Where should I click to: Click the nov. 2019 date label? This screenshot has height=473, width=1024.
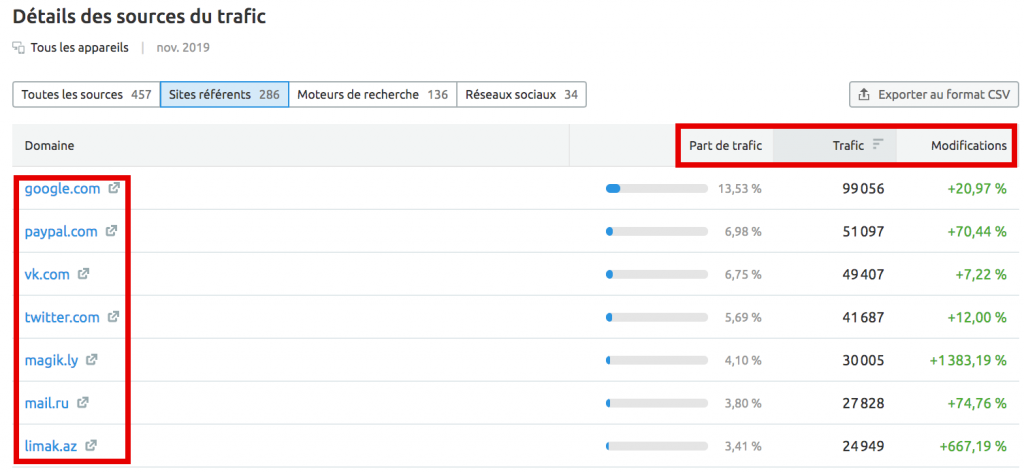coord(183,48)
